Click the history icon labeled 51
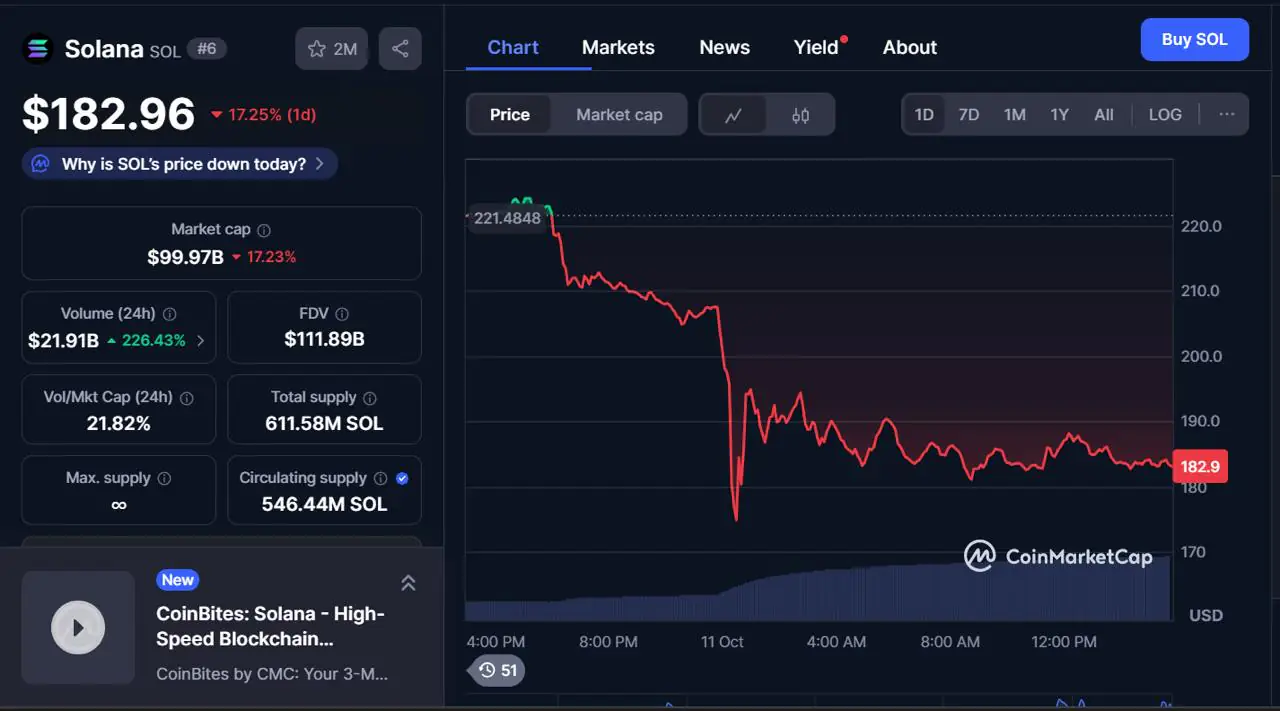Image resolution: width=1280 pixels, height=711 pixels. [497, 670]
